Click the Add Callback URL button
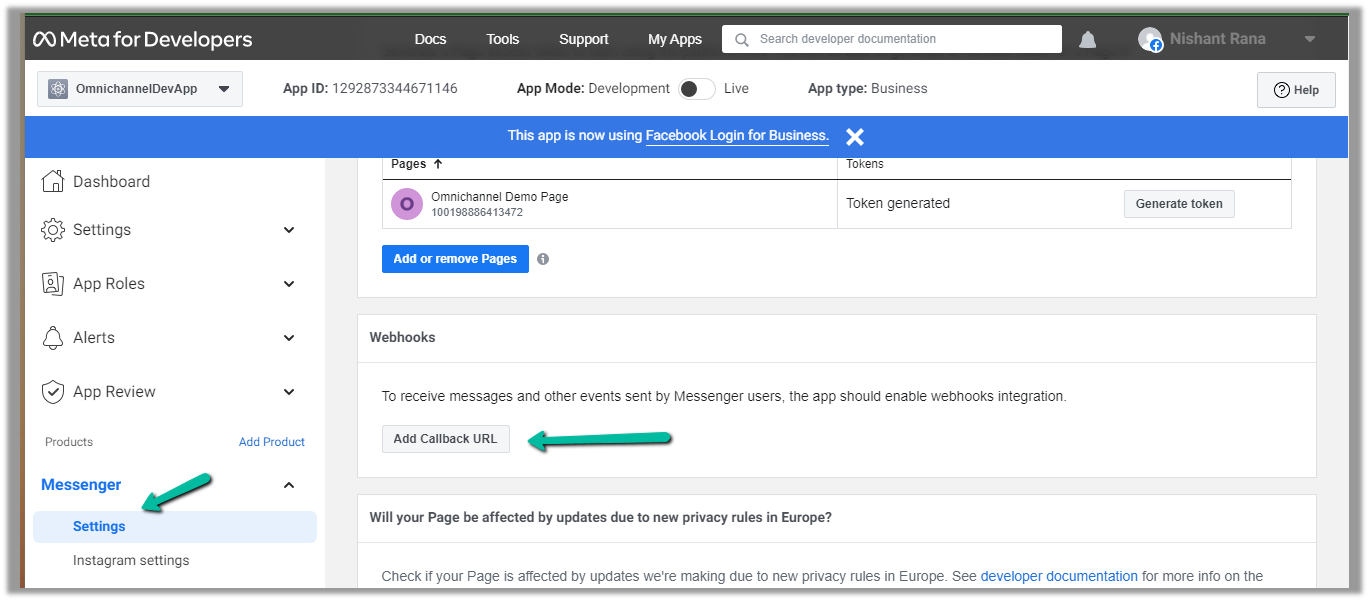The width and height of the screenshot is (1369, 601). 445,439
